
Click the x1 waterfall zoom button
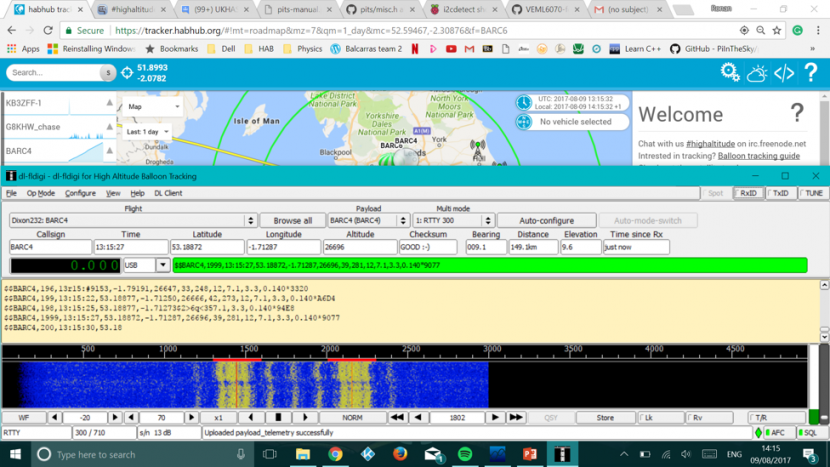coord(218,418)
